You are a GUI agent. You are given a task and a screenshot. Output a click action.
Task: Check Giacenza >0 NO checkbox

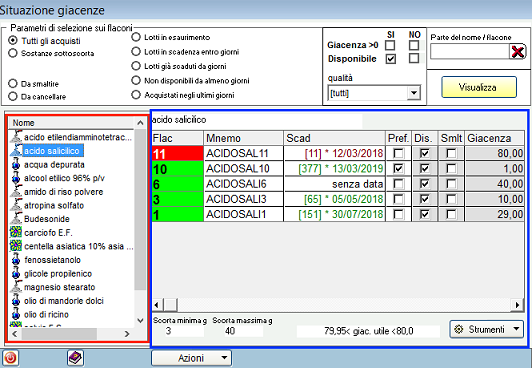click(x=414, y=45)
